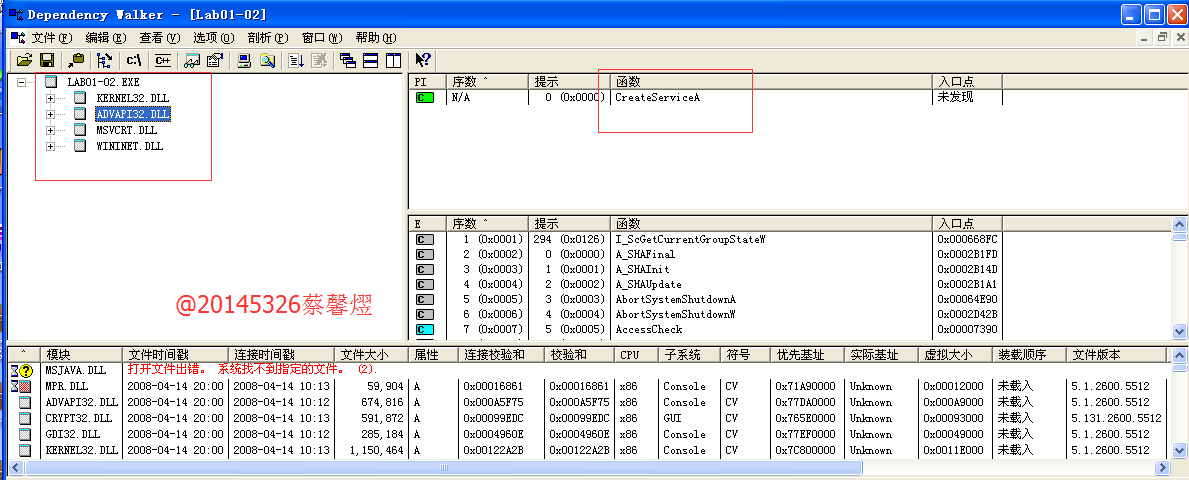Image resolution: width=1189 pixels, height=480 pixels.
Task: Toggle the full paths (c:\) view
Action: (x=134, y=60)
